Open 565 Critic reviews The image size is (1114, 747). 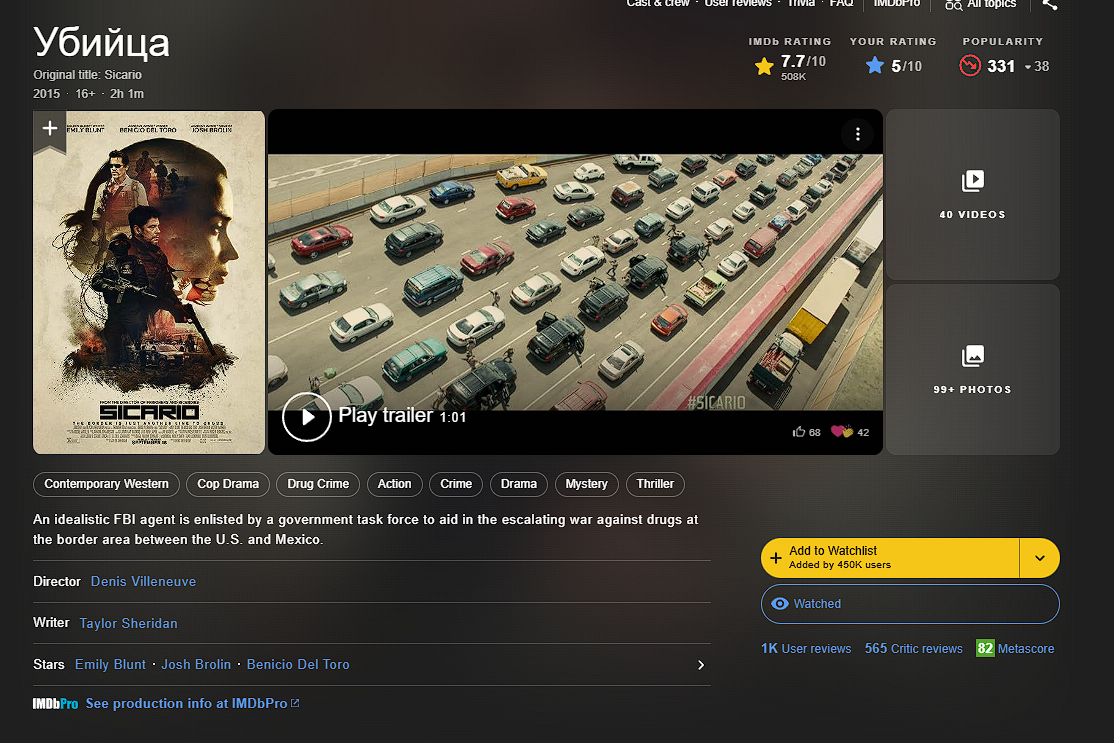point(914,649)
